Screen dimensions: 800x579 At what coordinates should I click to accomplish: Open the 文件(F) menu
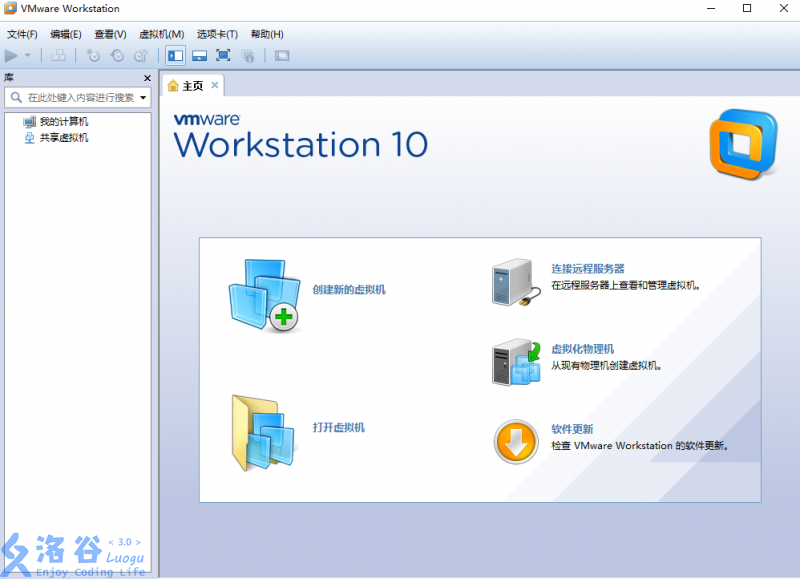pos(22,34)
